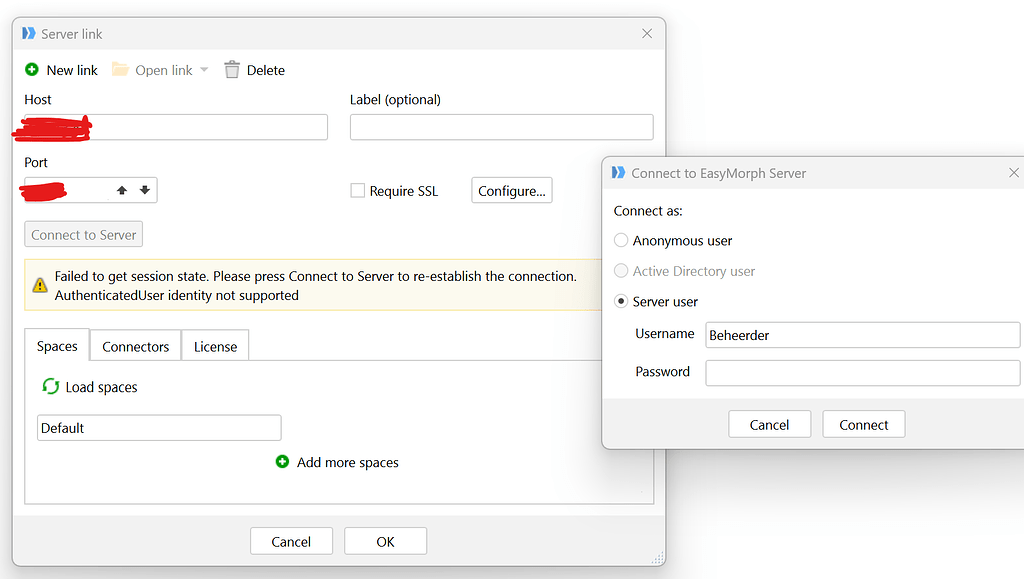This screenshot has height=579, width=1024.
Task: Expand the Open link dropdown arrow
Action: [204, 70]
